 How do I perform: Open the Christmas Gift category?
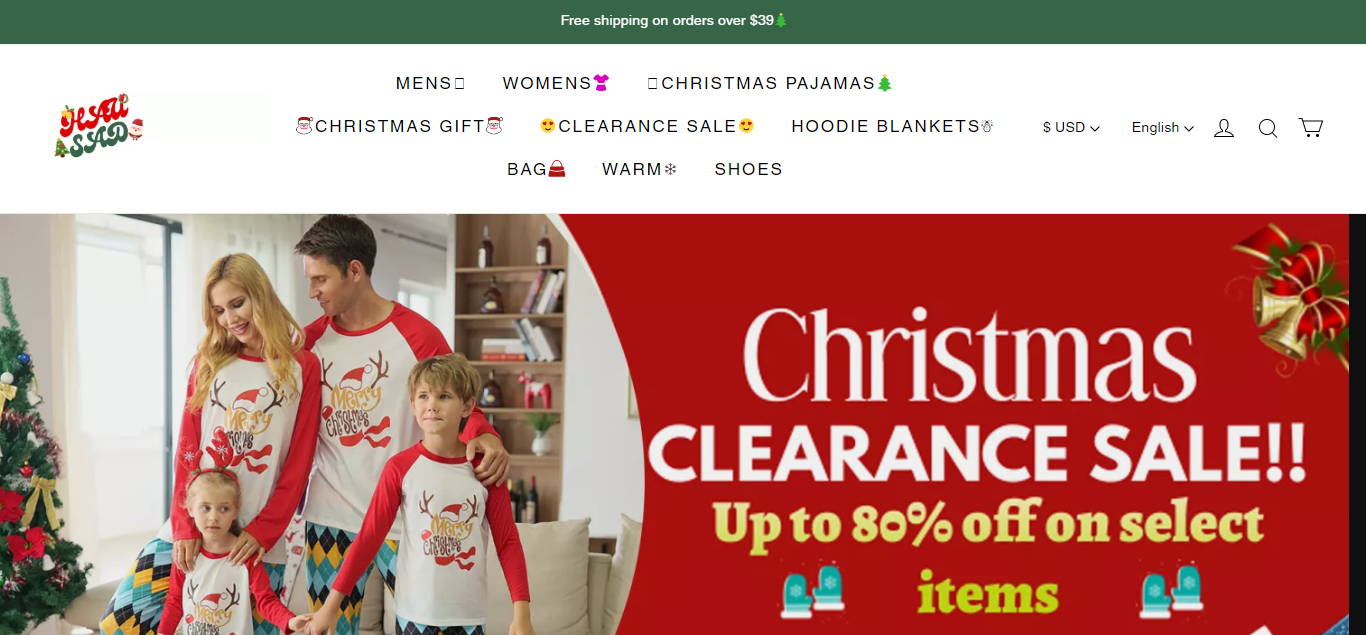(x=400, y=126)
